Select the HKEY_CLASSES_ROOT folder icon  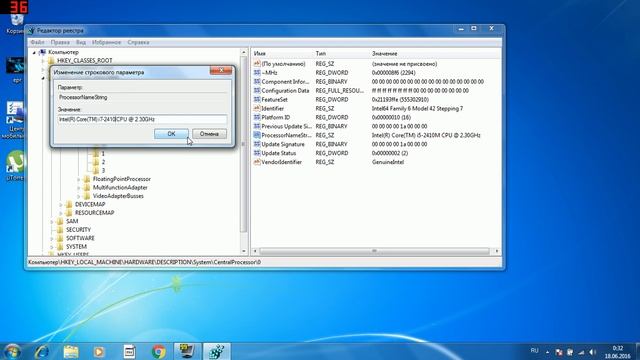51,61
